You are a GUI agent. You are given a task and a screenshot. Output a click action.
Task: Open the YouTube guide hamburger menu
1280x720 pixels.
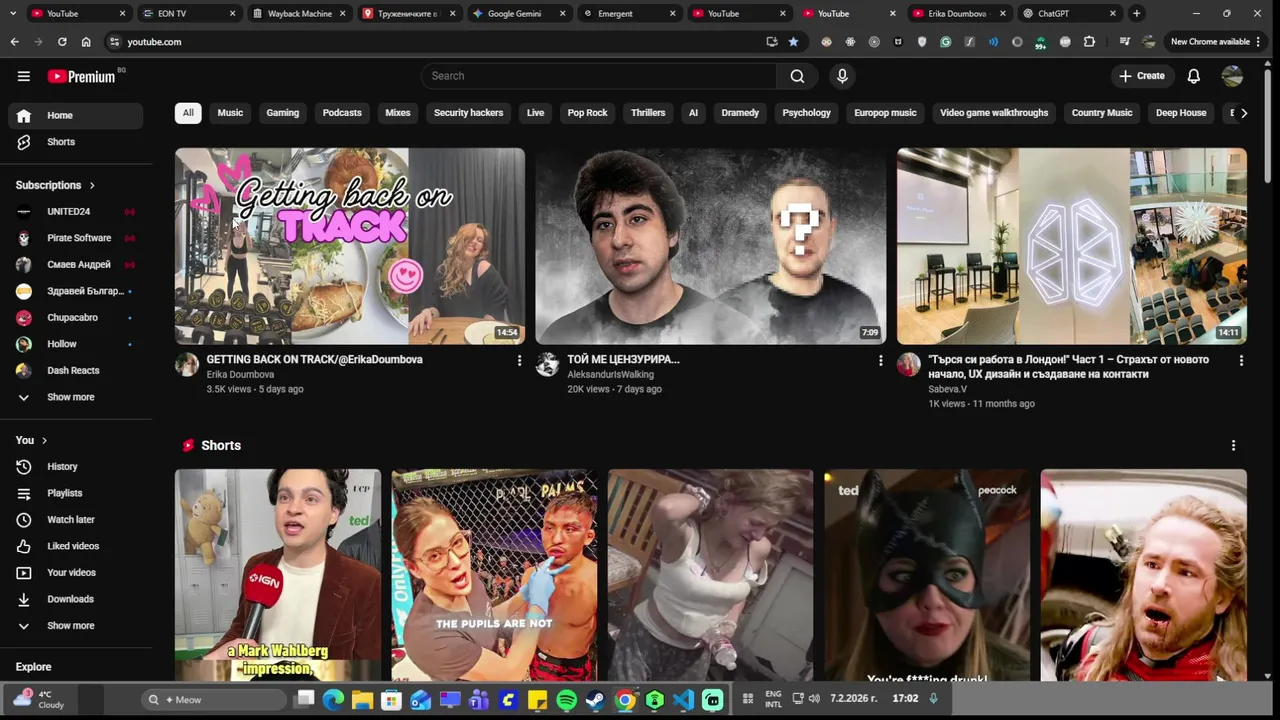click(23, 76)
